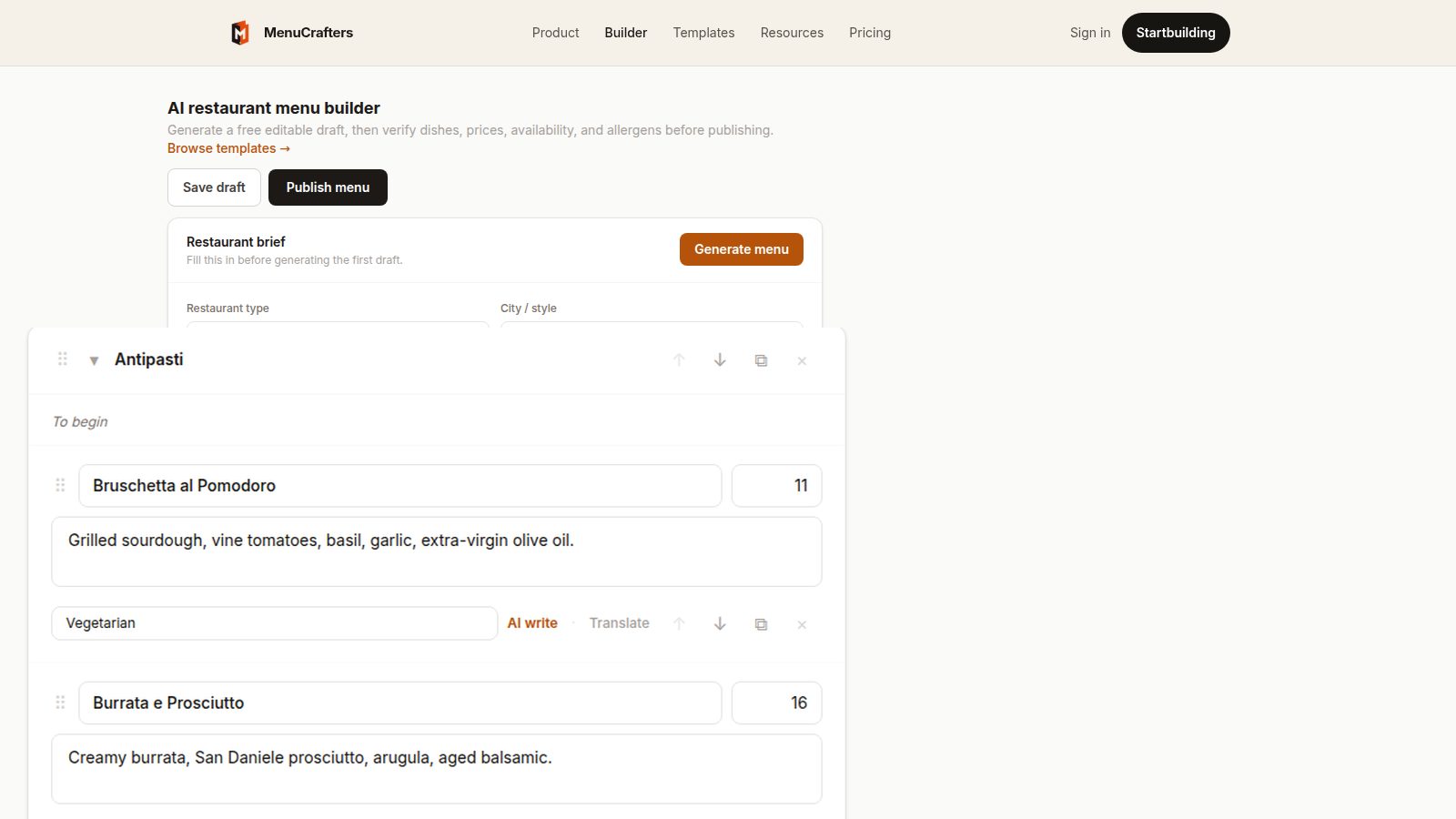Click the Save draft button
The height and width of the screenshot is (819, 1456).
(214, 187)
